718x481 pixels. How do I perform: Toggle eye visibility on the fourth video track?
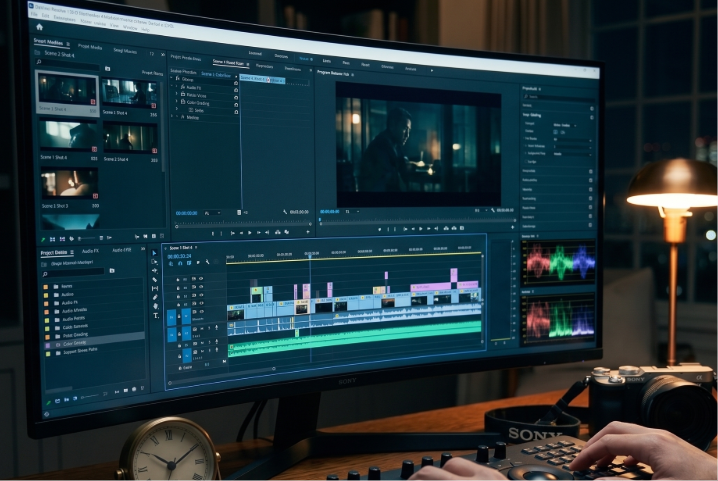(x=201, y=303)
